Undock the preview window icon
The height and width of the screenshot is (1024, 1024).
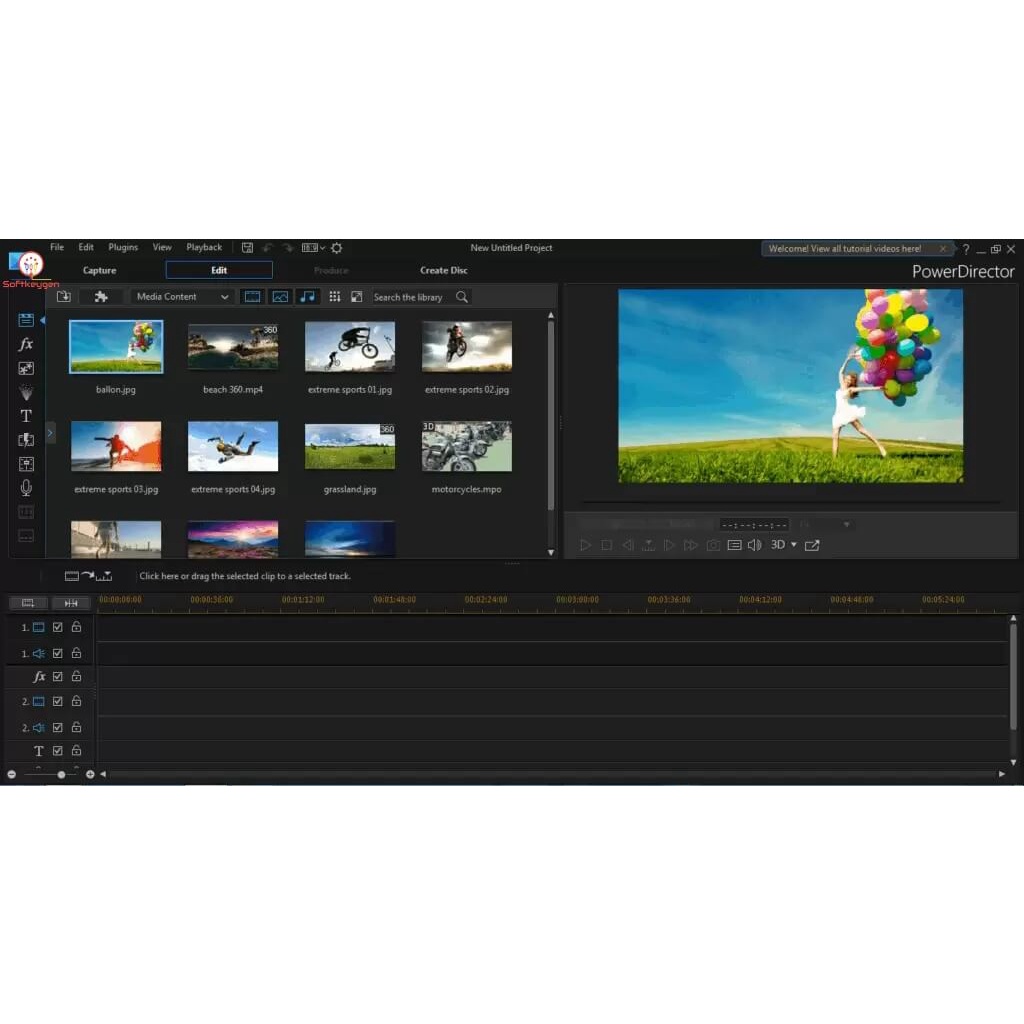click(812, 545)
